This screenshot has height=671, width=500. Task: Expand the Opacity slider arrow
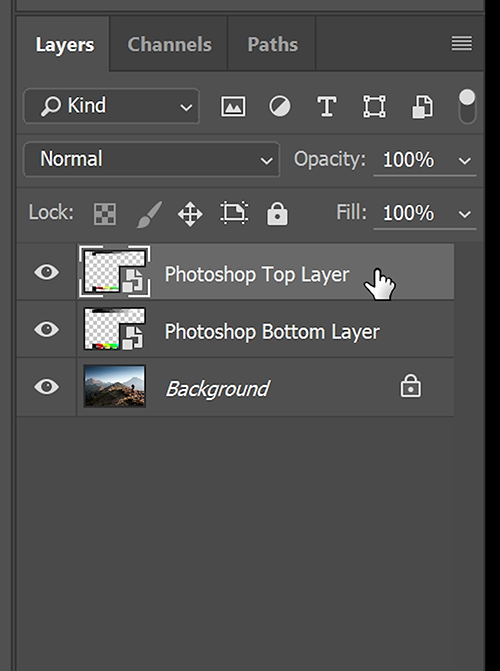[x=465, y=160]
